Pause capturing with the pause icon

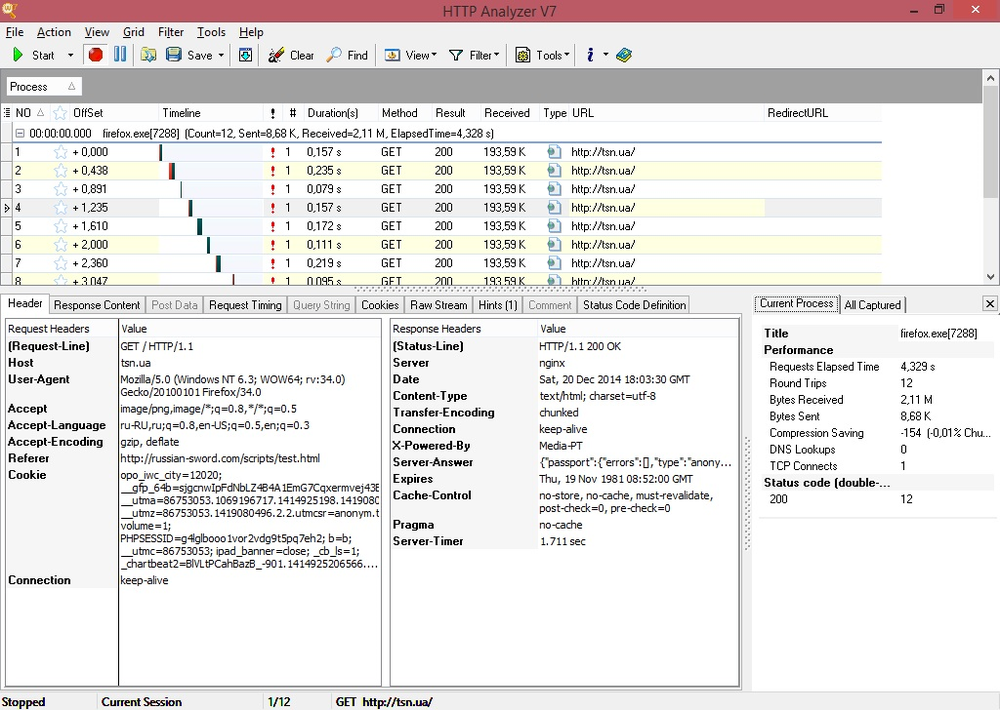pyautogui.click(x=120, y=55)
